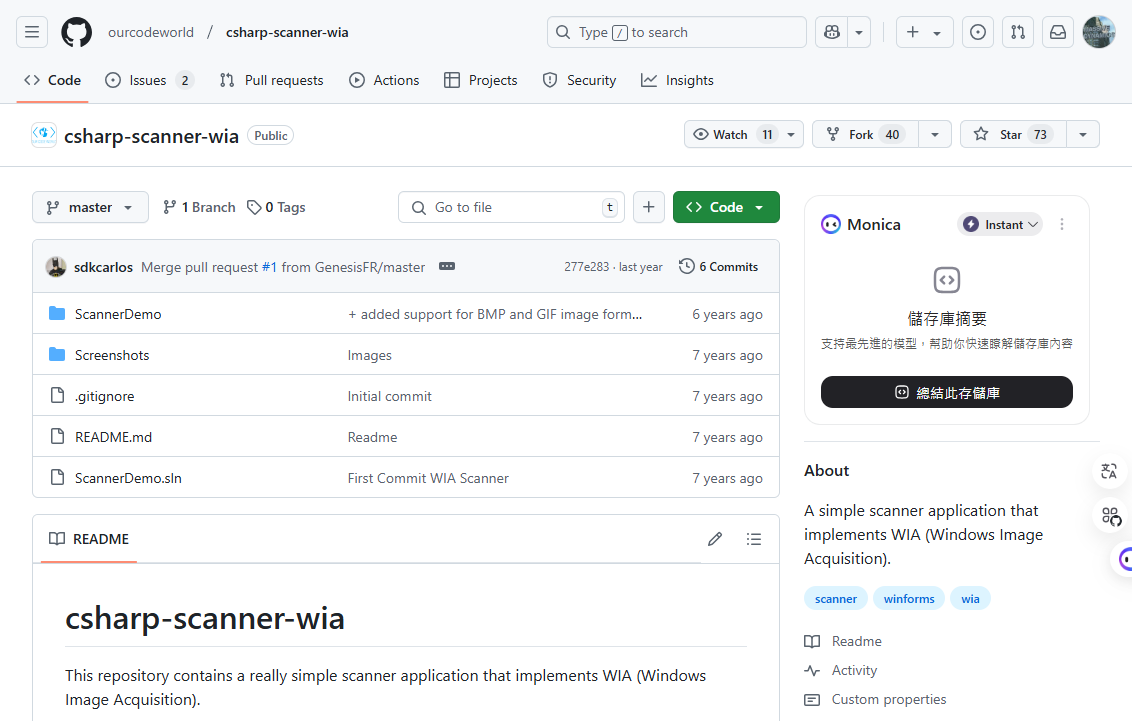Viewport: 1132px width, 721px height.
Task: View the 6 Commits history
Action: [x=718, y=266]
